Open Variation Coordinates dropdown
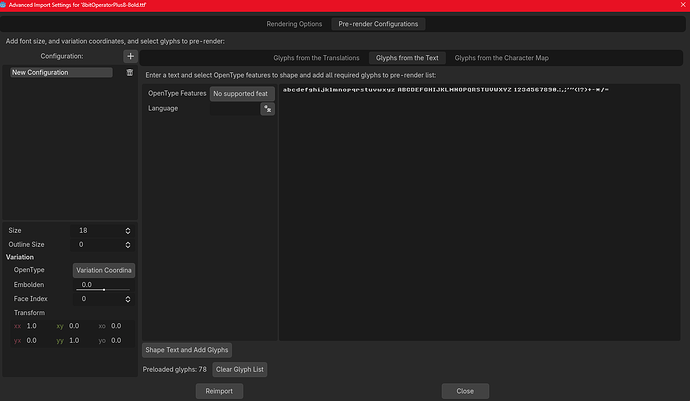Viewport: 690px width, 401px height. point(104,270)
